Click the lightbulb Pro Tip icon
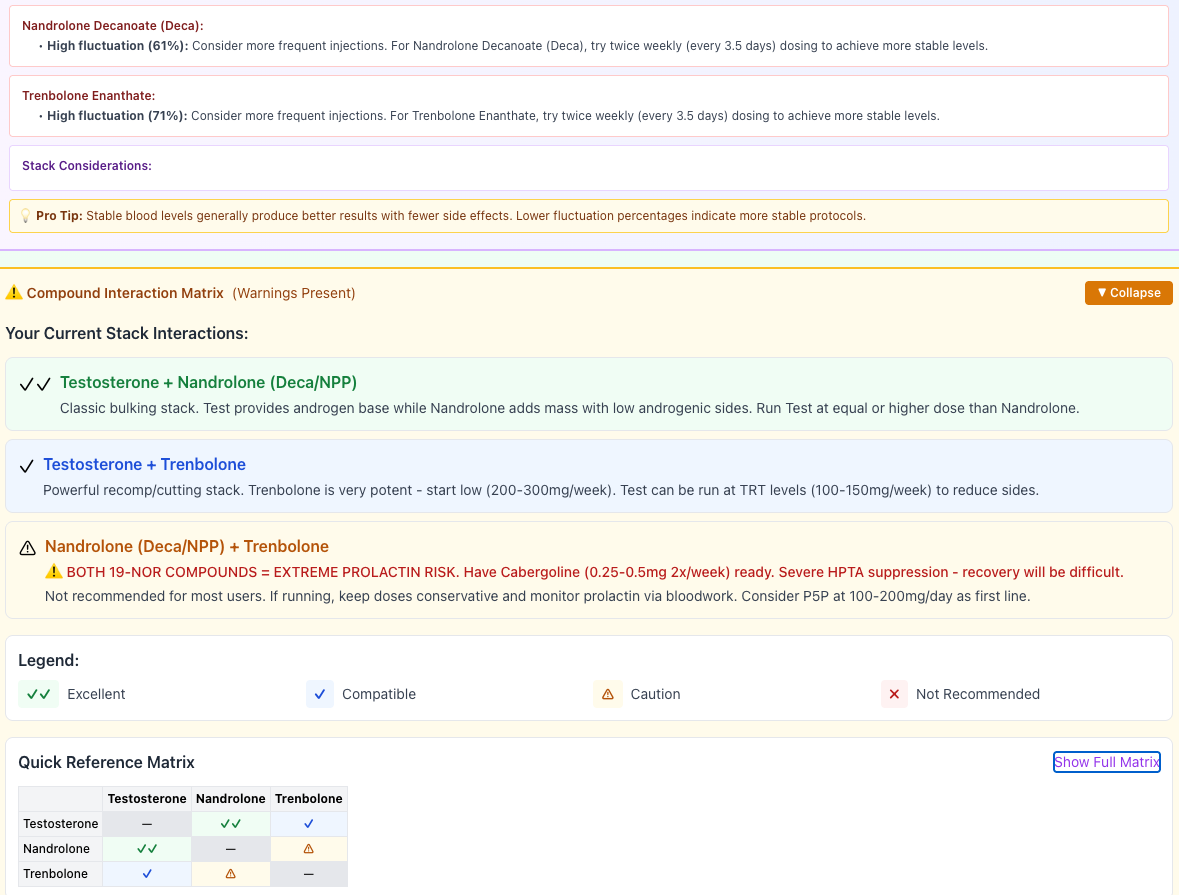 [25, 215]
